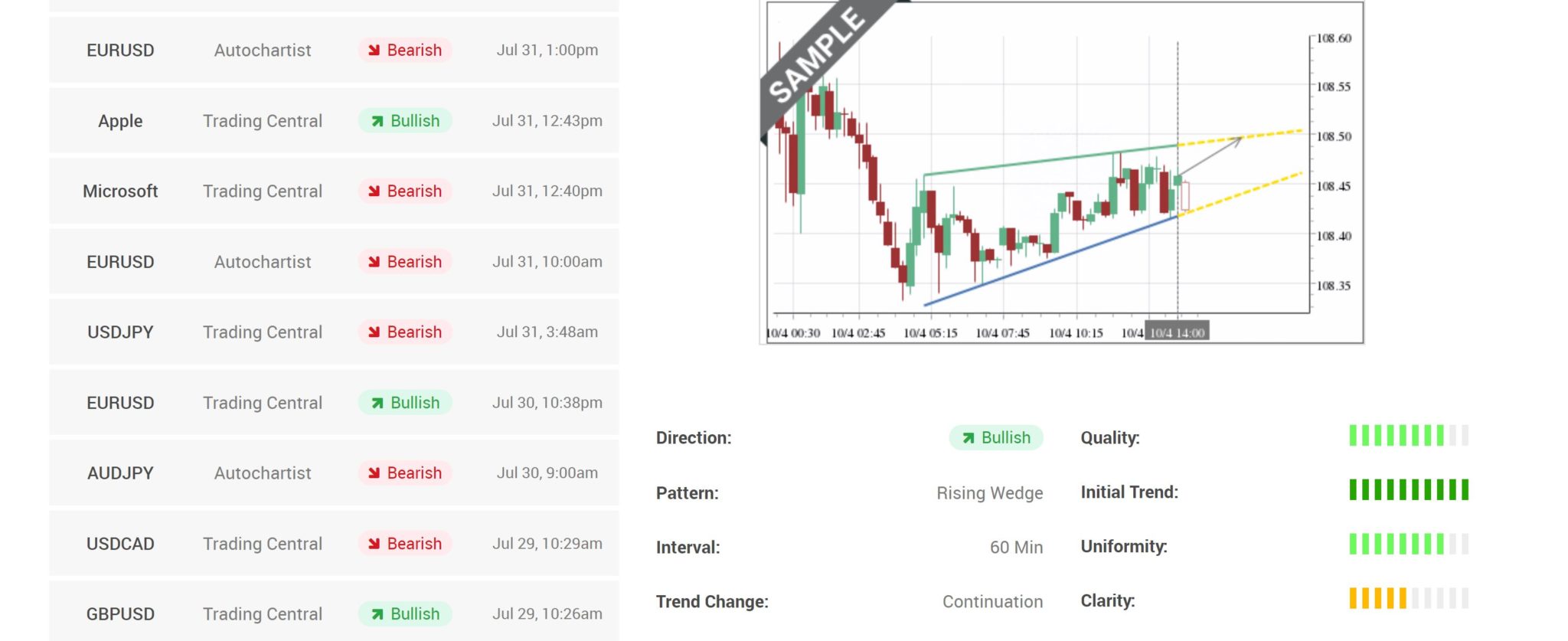Select the bullish arrow icon on the GBPUSD row
1568x641 pixels.
376,613
